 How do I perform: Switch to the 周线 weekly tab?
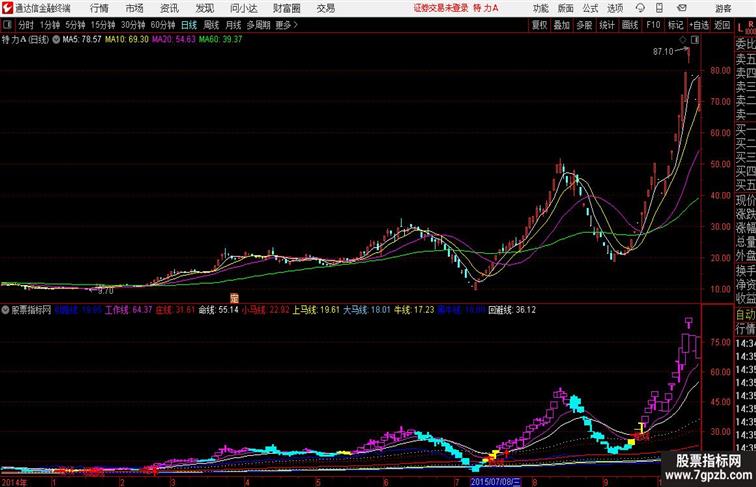pyautogui.click(x=211, y=25)
